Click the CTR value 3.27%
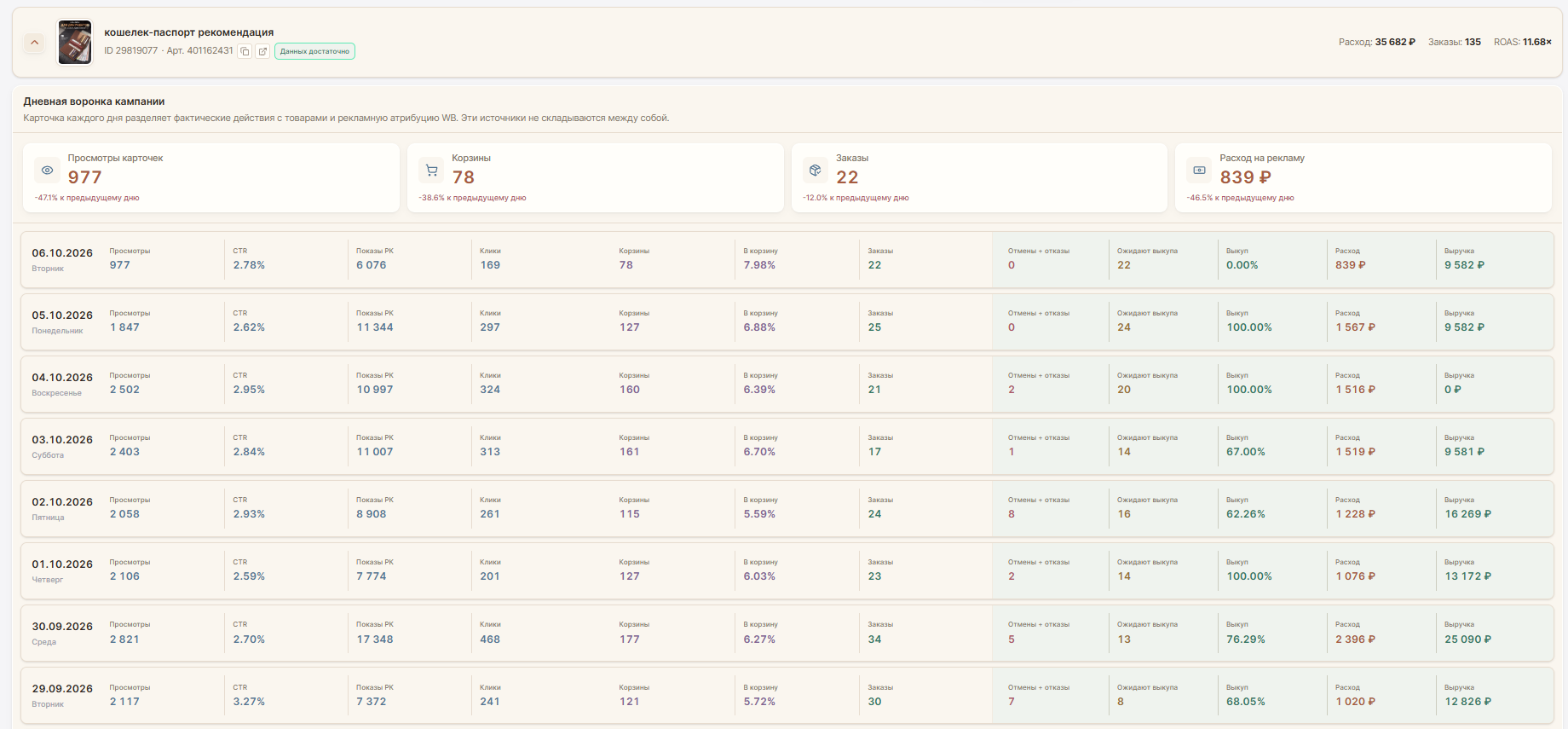The image size is (1568, 729). (x=249, y=702)
